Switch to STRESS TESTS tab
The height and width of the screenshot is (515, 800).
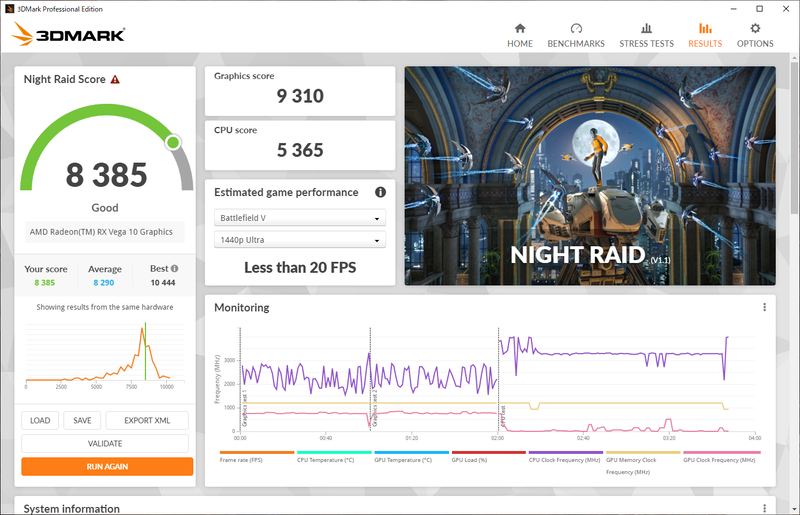click(x=646, y=36)
